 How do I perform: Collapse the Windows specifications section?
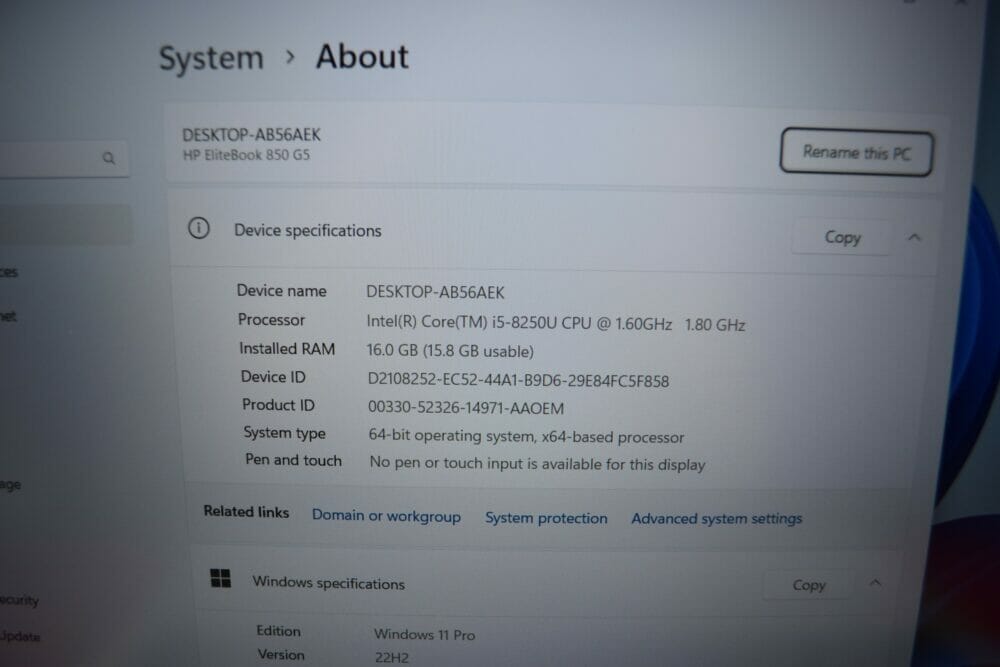[x=875, y=582]
